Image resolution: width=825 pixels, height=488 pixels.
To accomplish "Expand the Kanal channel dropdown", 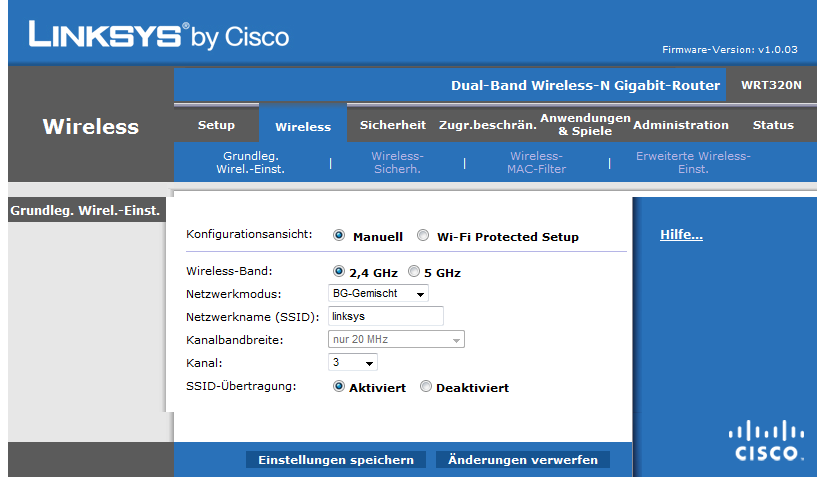I will tap(353, 362).
